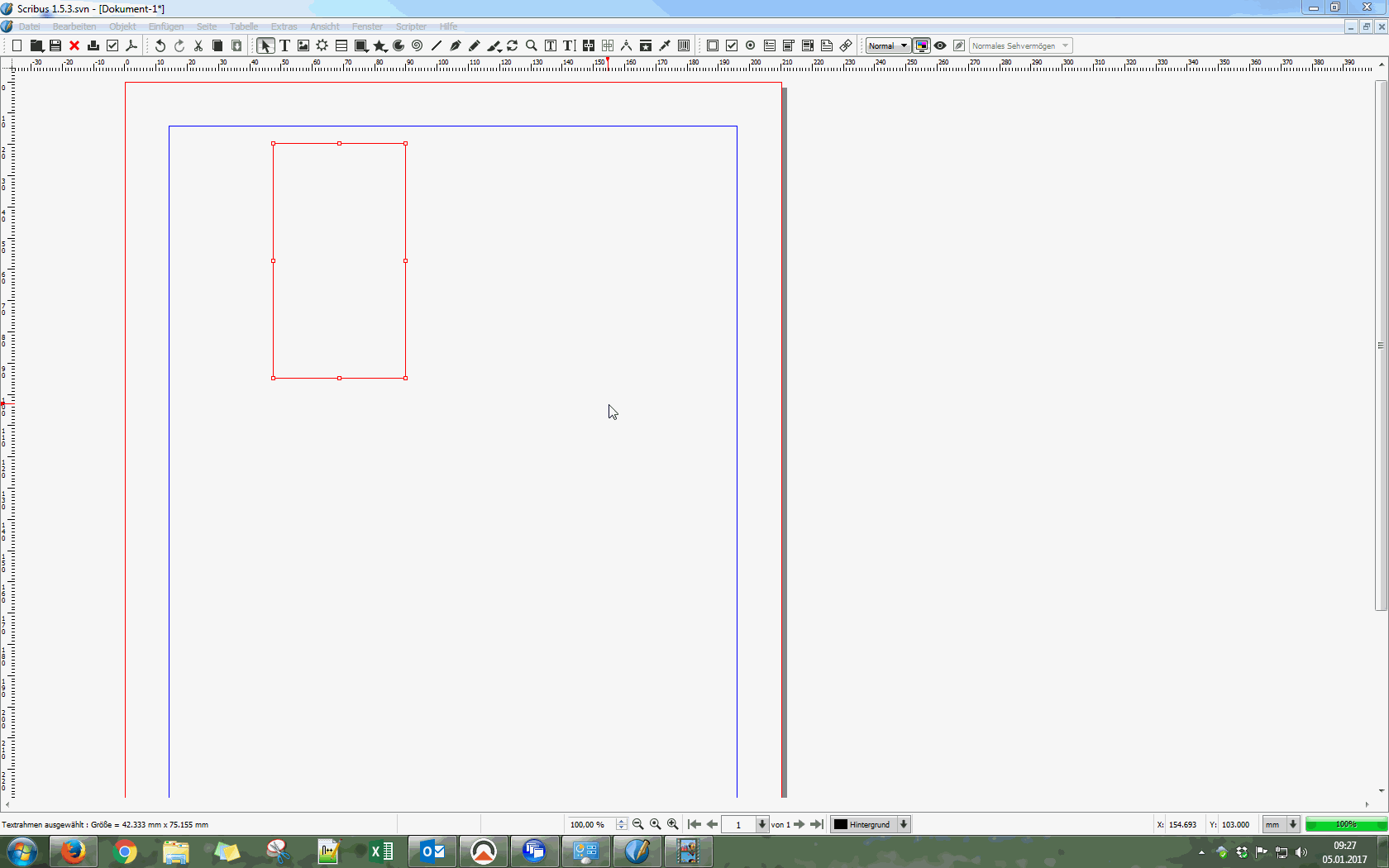Open the Normal image quality dropdown
The height and width of the screenshot is (868, 1389).
888,46
